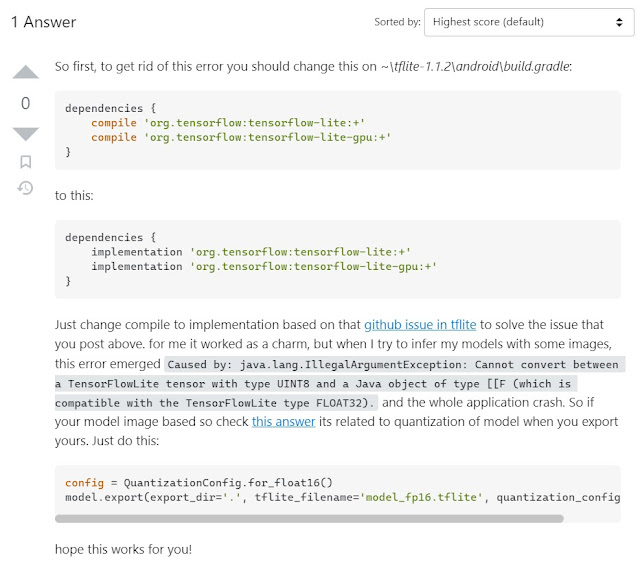Show the answer's activity history

tap(26, 188)
